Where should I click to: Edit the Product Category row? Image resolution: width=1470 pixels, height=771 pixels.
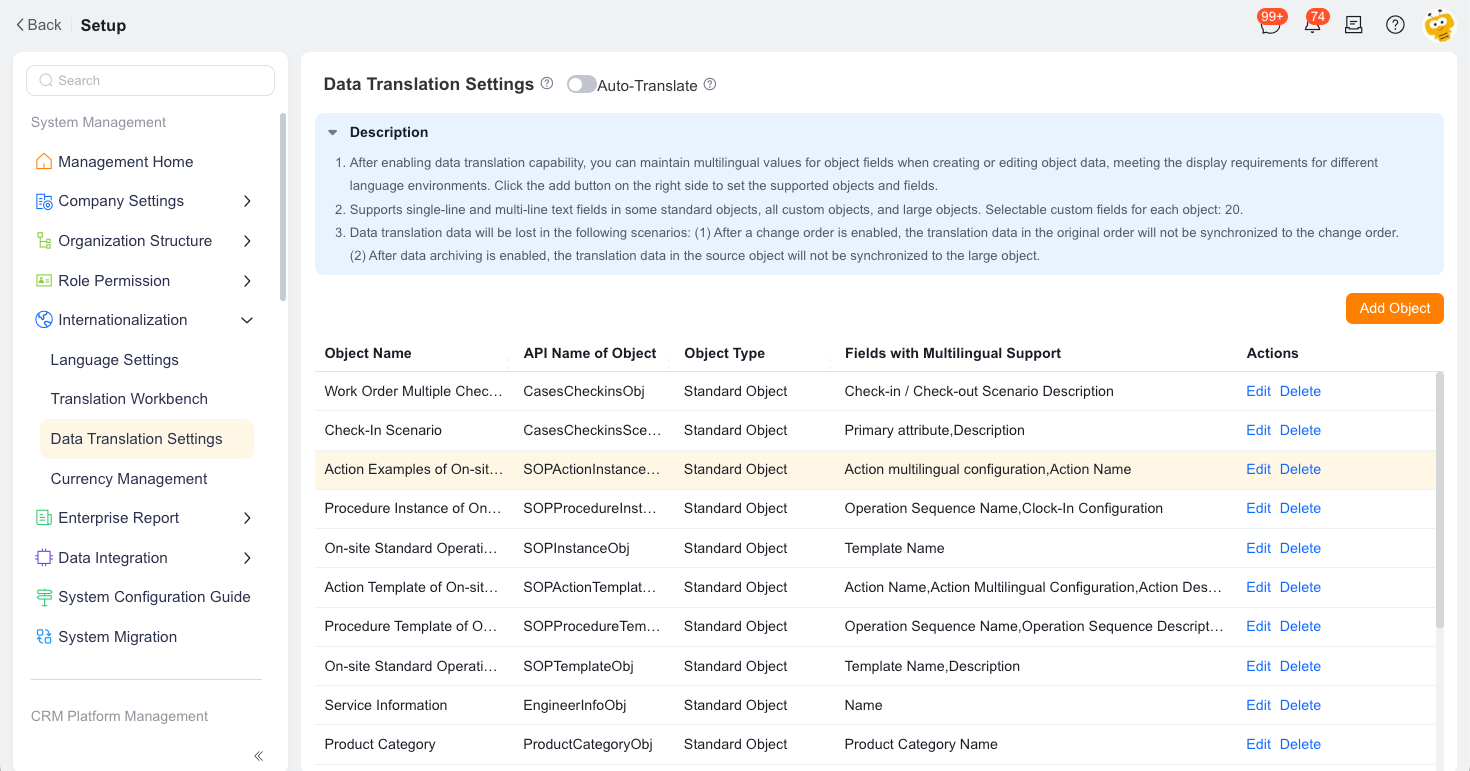pos(1258,744)
